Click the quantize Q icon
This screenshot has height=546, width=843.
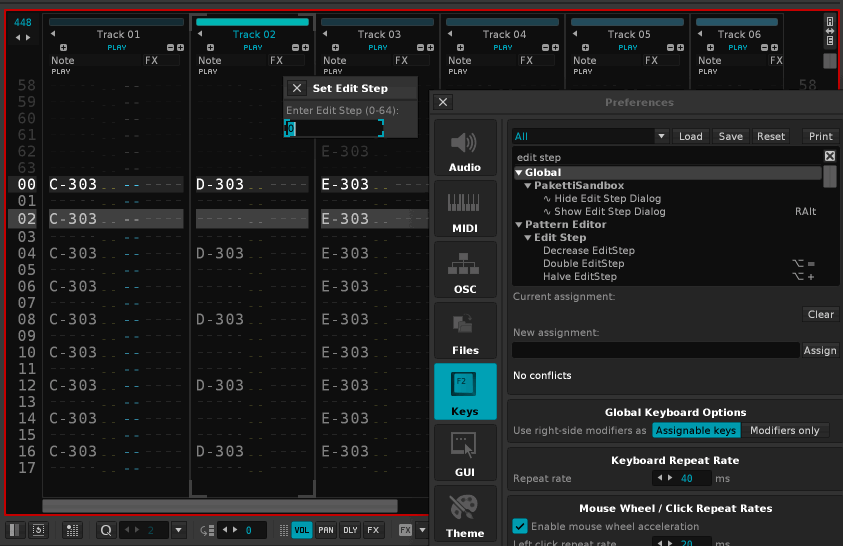click(x=105, y=530)
